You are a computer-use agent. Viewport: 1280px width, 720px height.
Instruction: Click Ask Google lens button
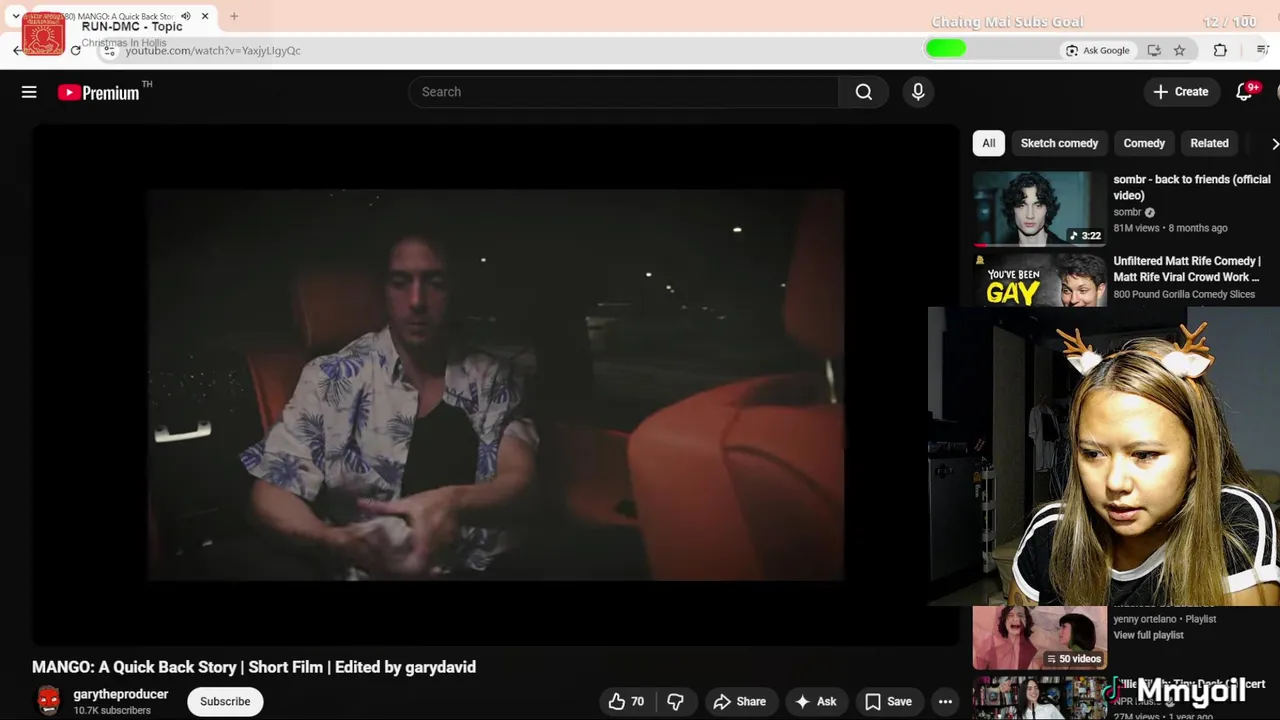click(x=1098, y=50)
